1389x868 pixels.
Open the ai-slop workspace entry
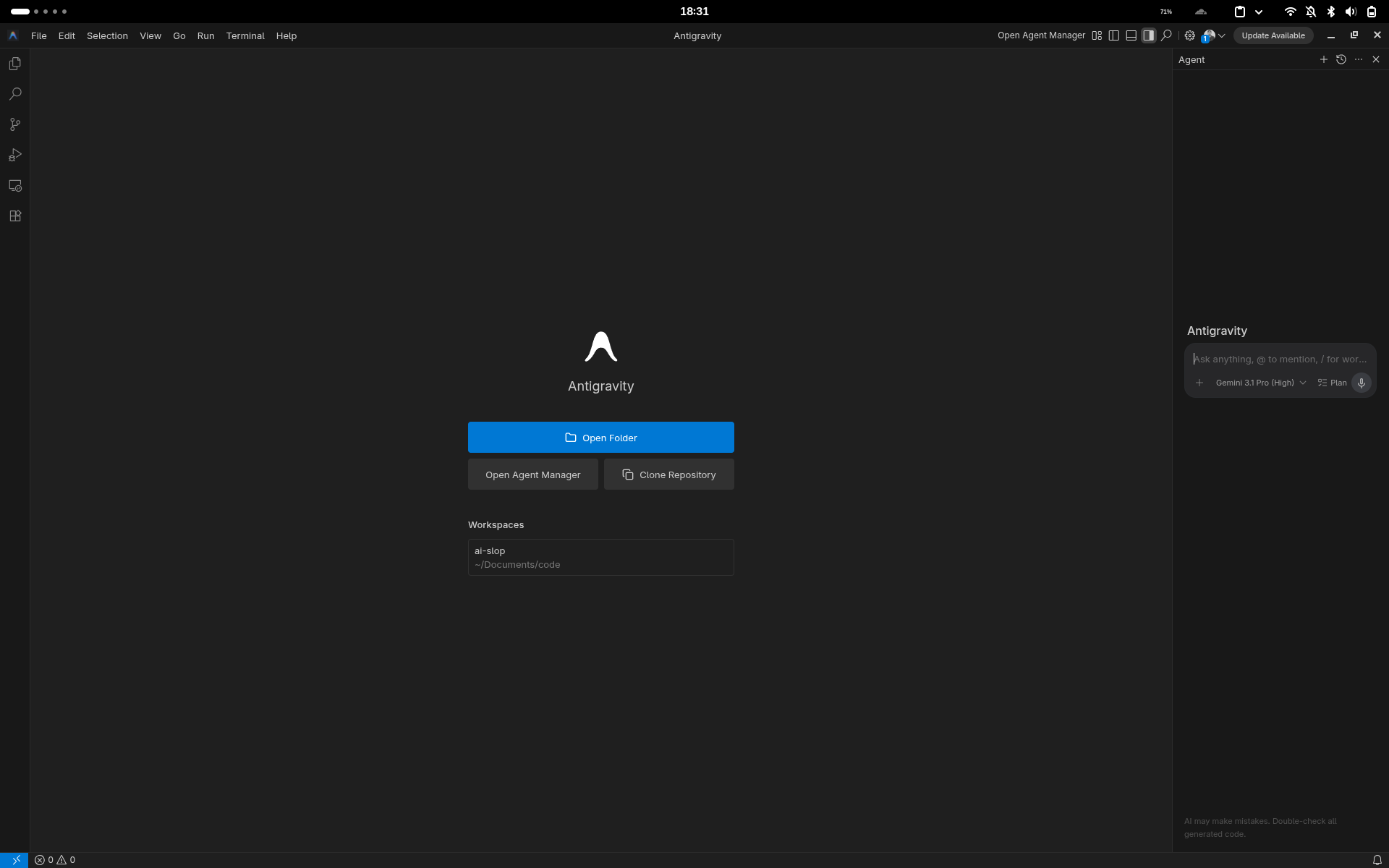click(x=601, y=557)
